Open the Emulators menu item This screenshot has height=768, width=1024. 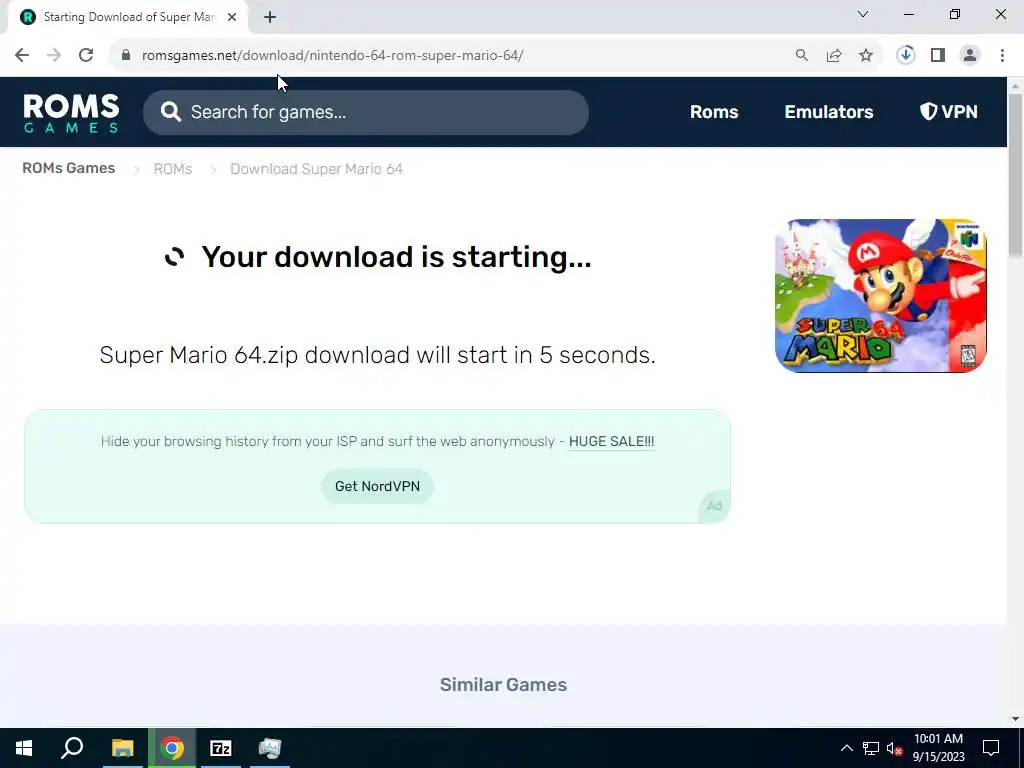(x=829, y=112)
